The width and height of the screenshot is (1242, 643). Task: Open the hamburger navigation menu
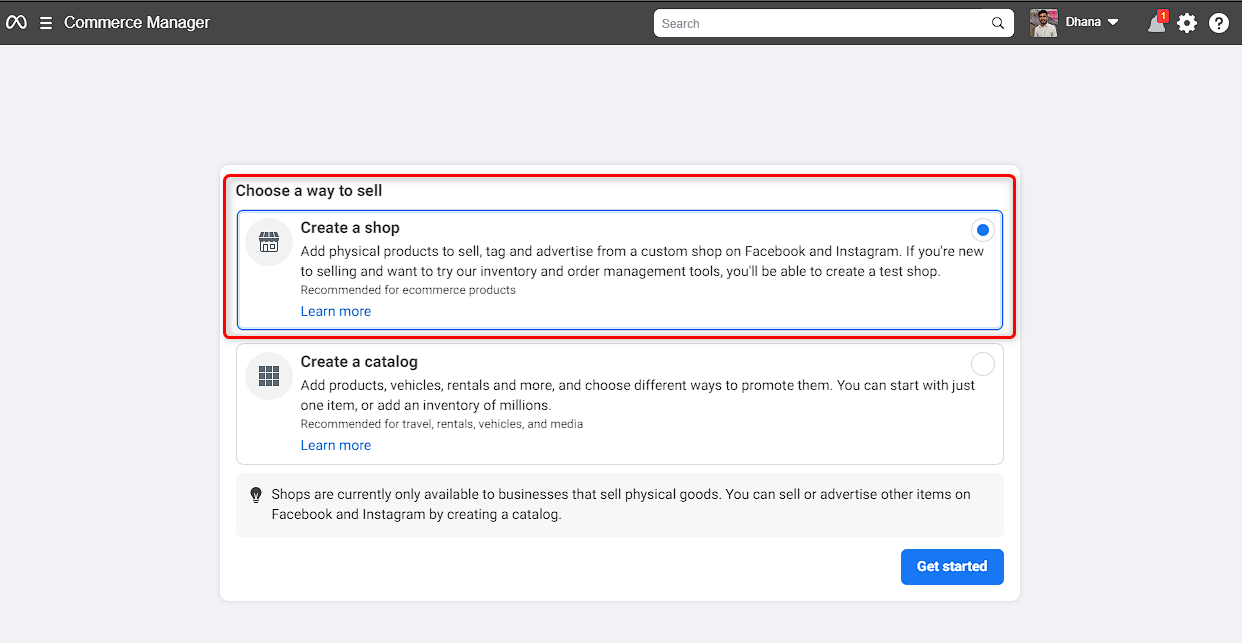[46, 23]
